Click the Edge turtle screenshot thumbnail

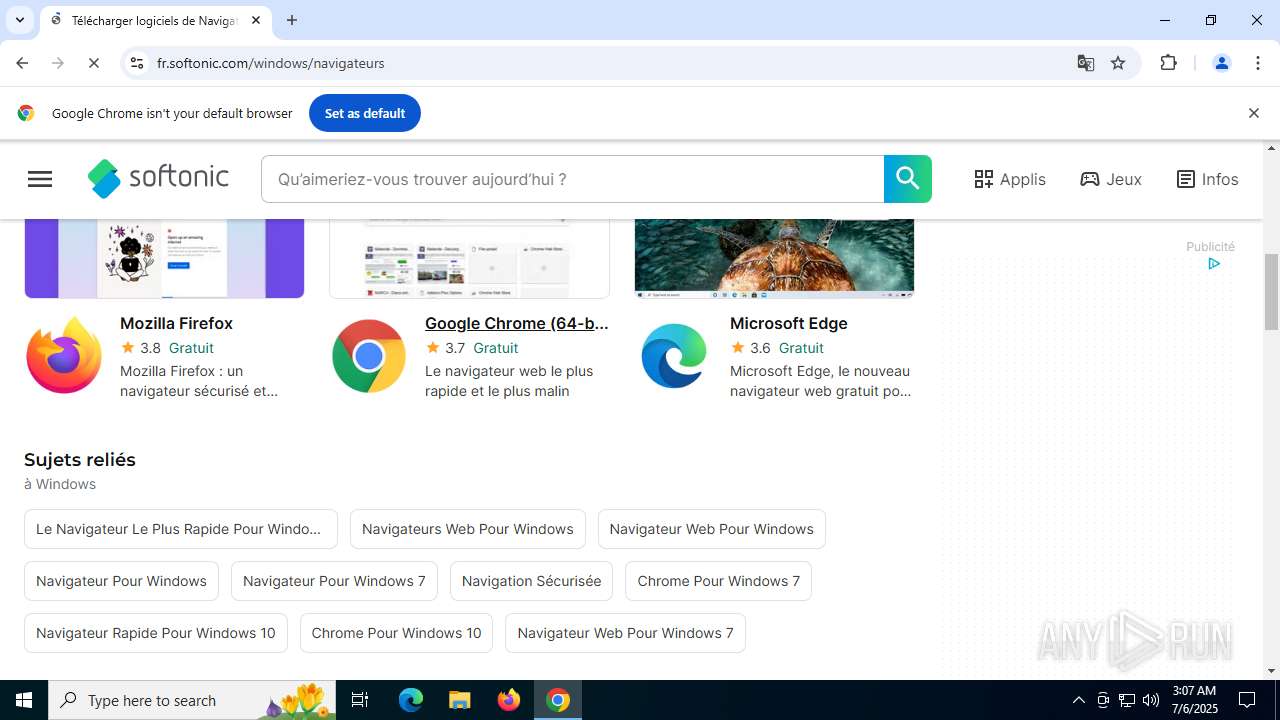tap(774, 258)
